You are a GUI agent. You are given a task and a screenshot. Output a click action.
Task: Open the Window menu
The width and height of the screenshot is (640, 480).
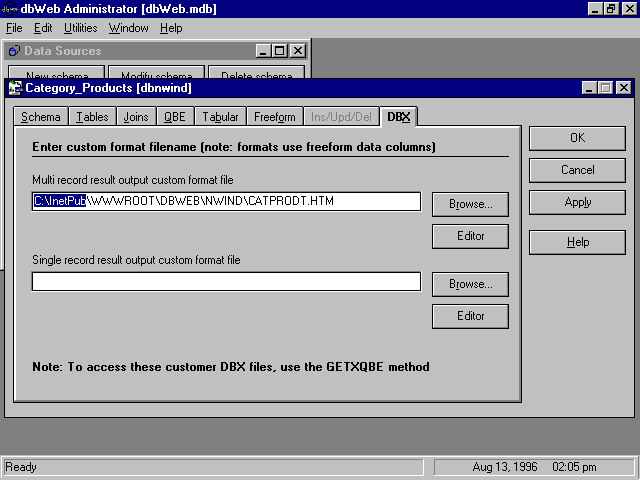point(128,28)
